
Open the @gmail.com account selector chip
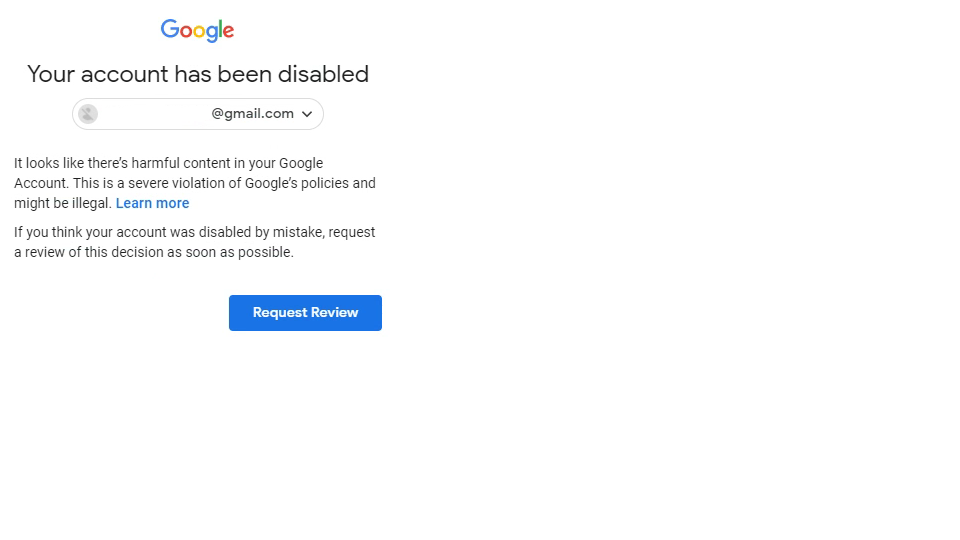[x=197, y=114]
